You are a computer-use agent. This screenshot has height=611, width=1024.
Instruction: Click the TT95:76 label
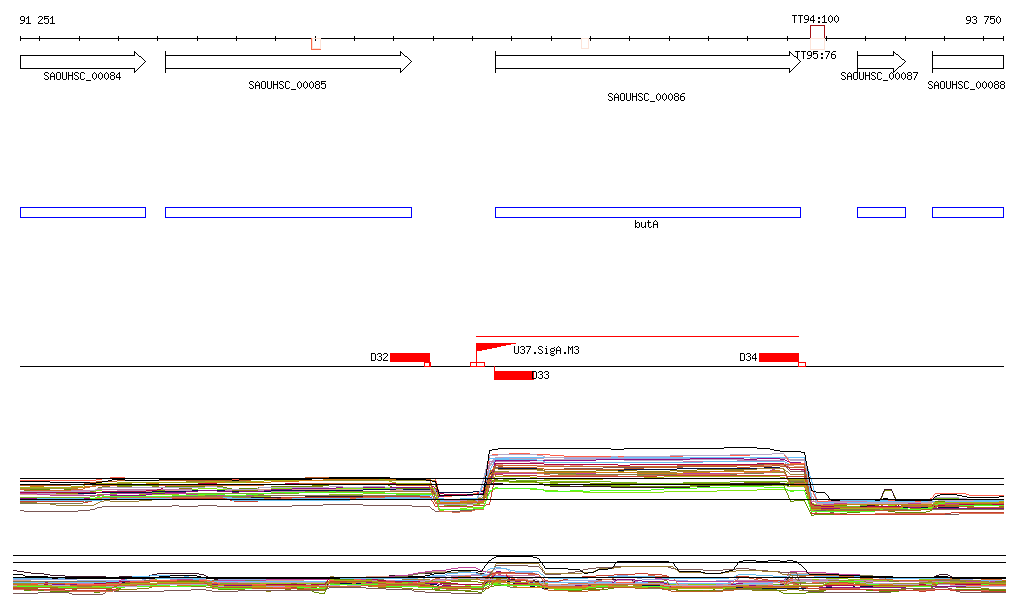point(816,55)
